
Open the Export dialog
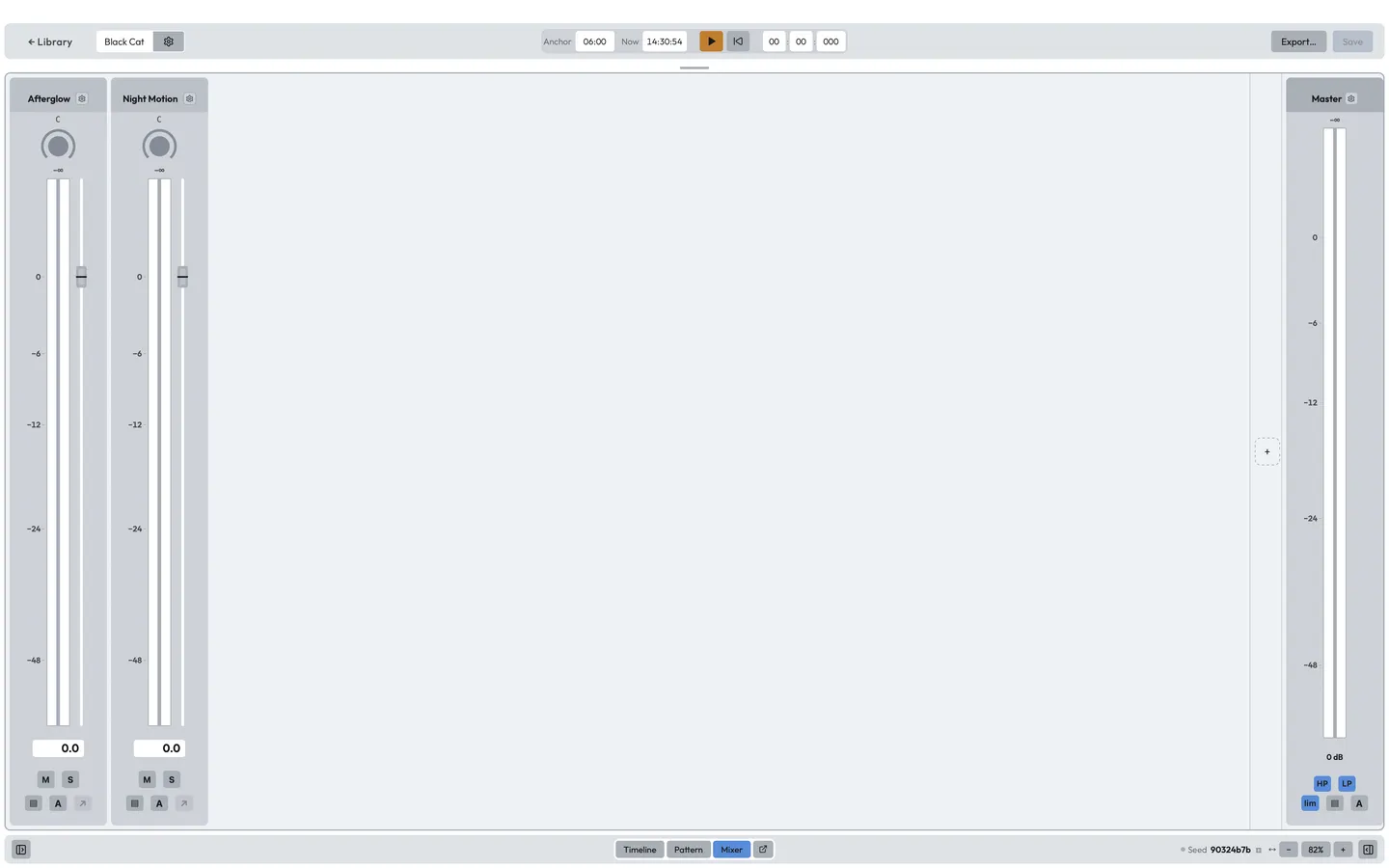point(1298,41)
